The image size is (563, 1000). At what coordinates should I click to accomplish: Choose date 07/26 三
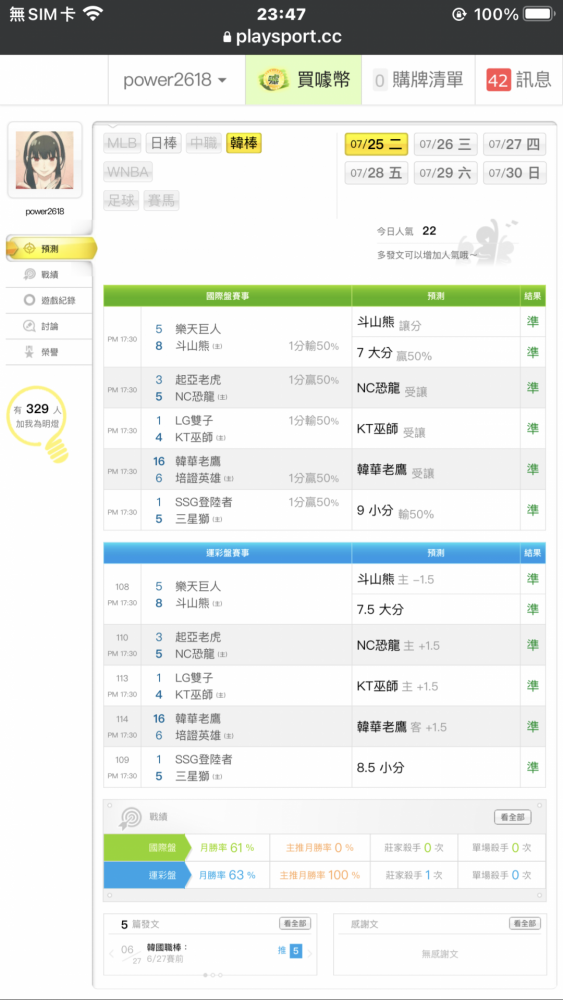[x=445, y=144]
